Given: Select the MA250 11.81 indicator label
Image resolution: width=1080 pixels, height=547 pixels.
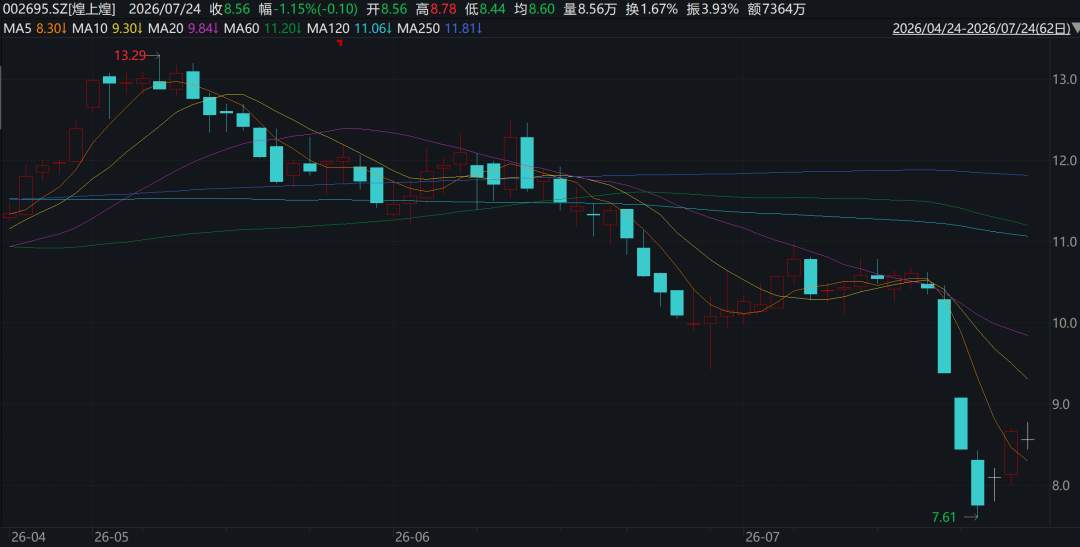Looking at the screenshot, I should tap(439, 28).
